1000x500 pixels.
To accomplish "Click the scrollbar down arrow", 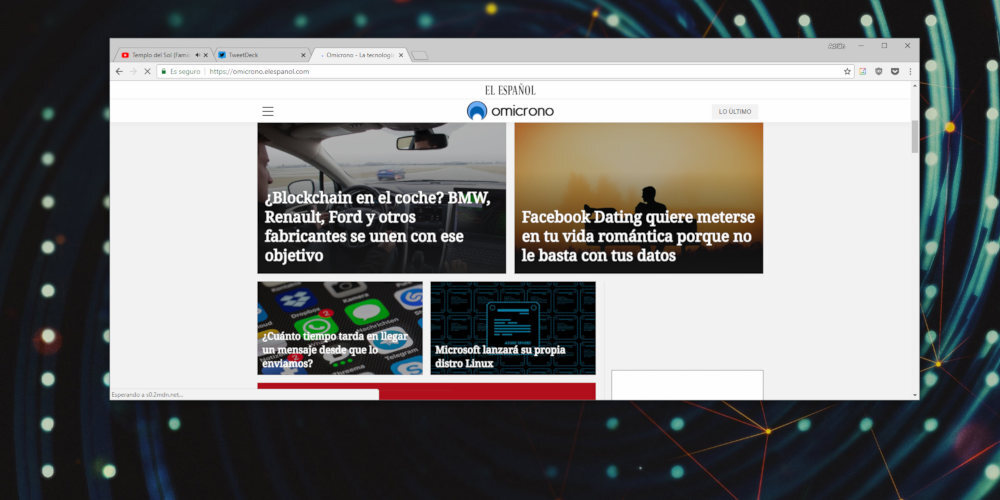I will pos(915,395).
